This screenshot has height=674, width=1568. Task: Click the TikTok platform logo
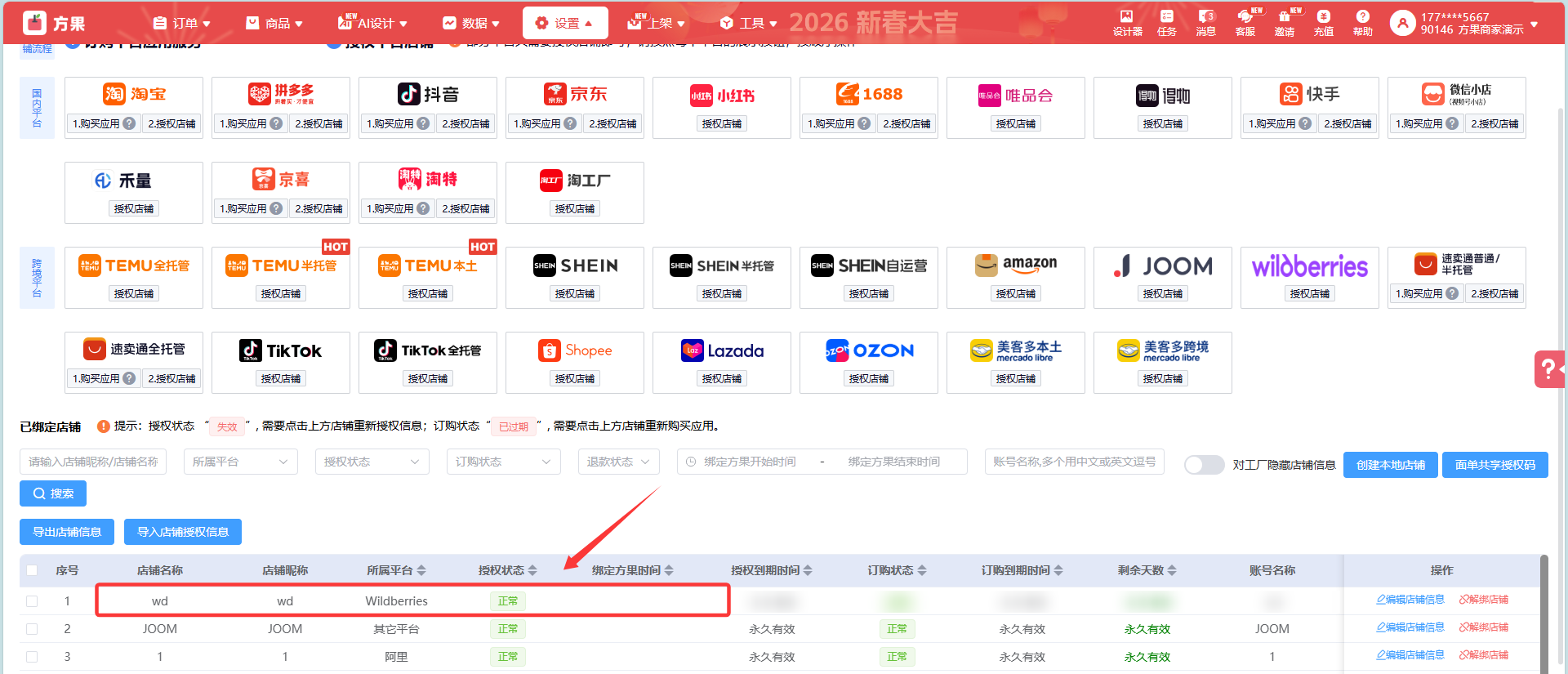(x=281, y=350)
